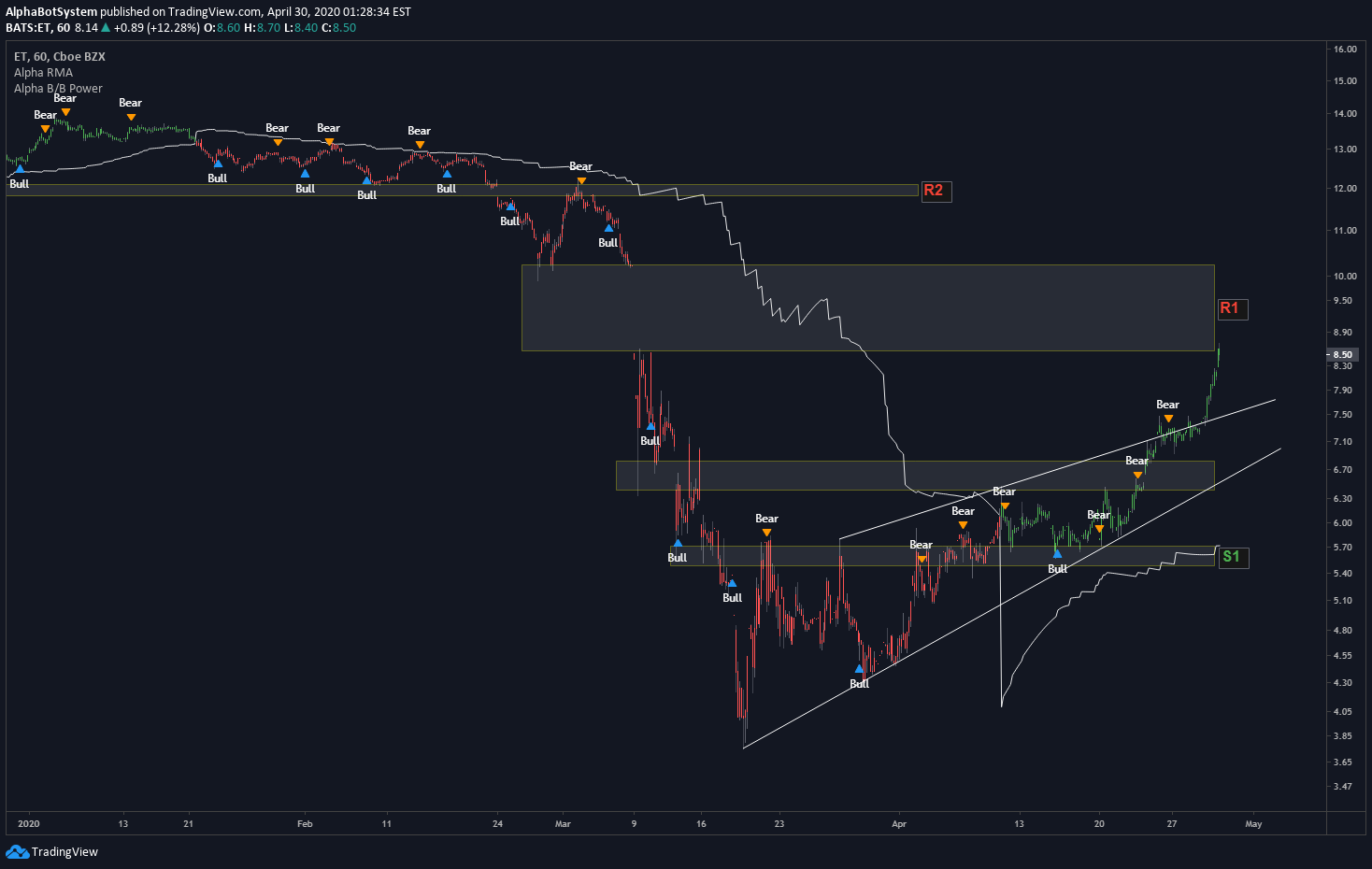Click the red R2 resistance label
The image size is (1372, 869).
tap(935, 191)
